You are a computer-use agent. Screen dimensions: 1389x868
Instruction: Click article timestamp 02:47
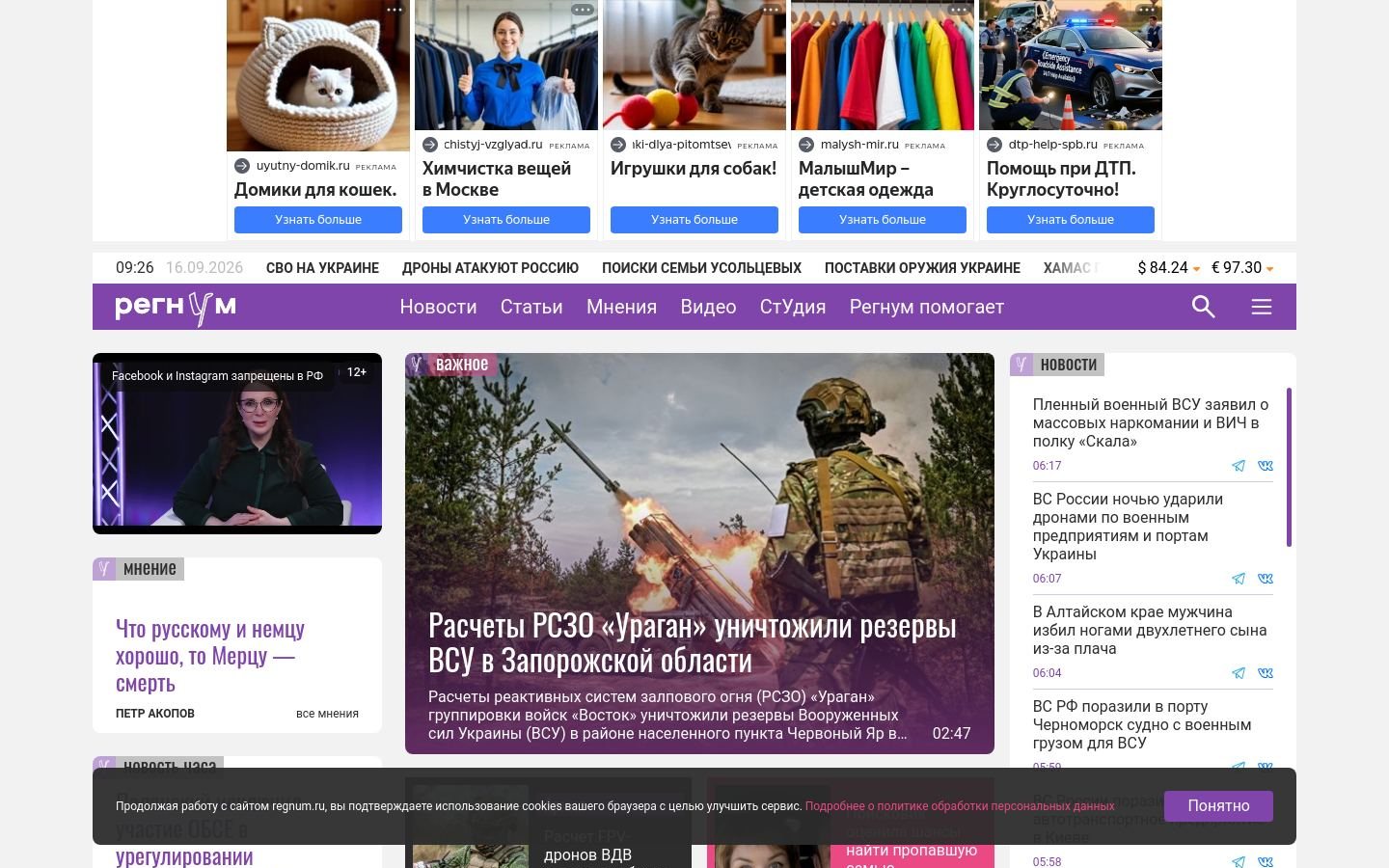[951, 734]
